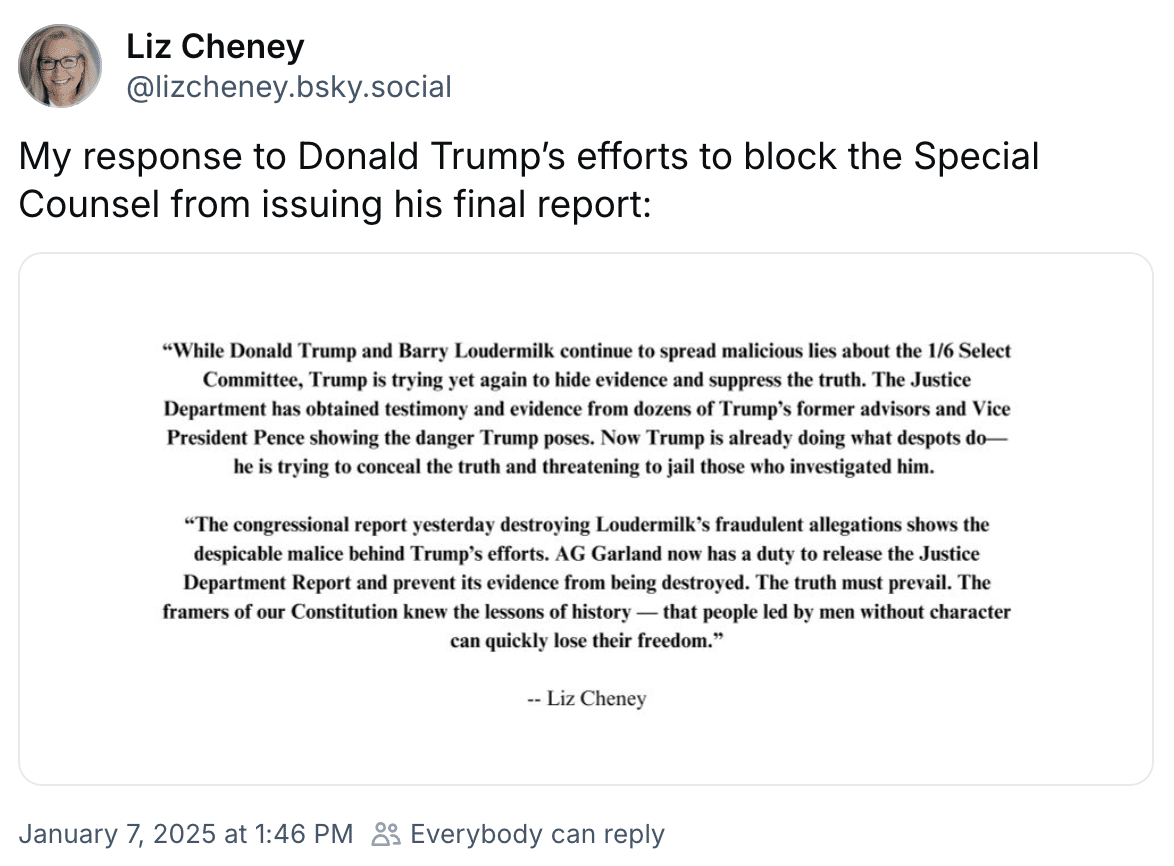Viewport: 1174px width, 866px height.
Task: Open the Liz Cheney display name link
Action: [215, 46]
